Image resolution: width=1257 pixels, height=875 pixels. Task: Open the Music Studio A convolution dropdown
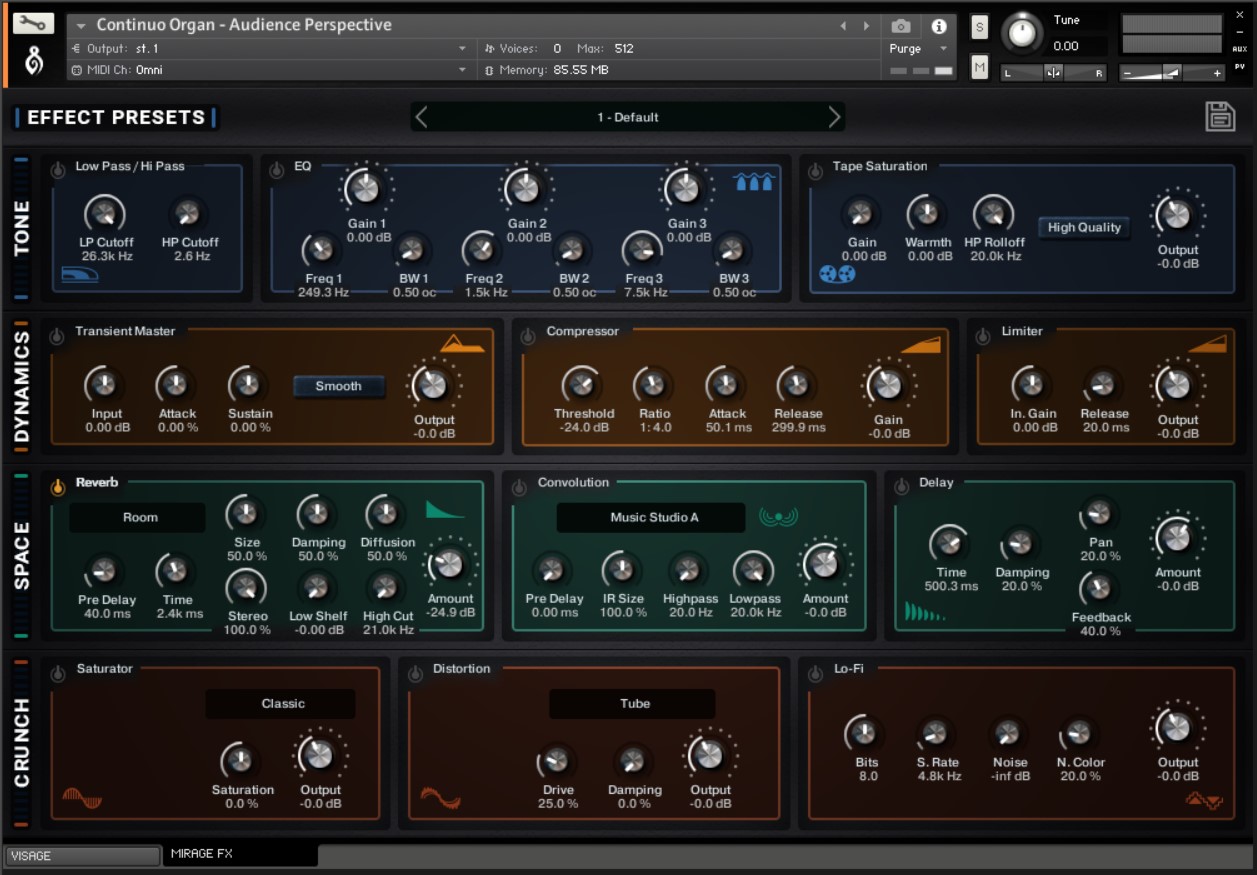coord(651,517)
